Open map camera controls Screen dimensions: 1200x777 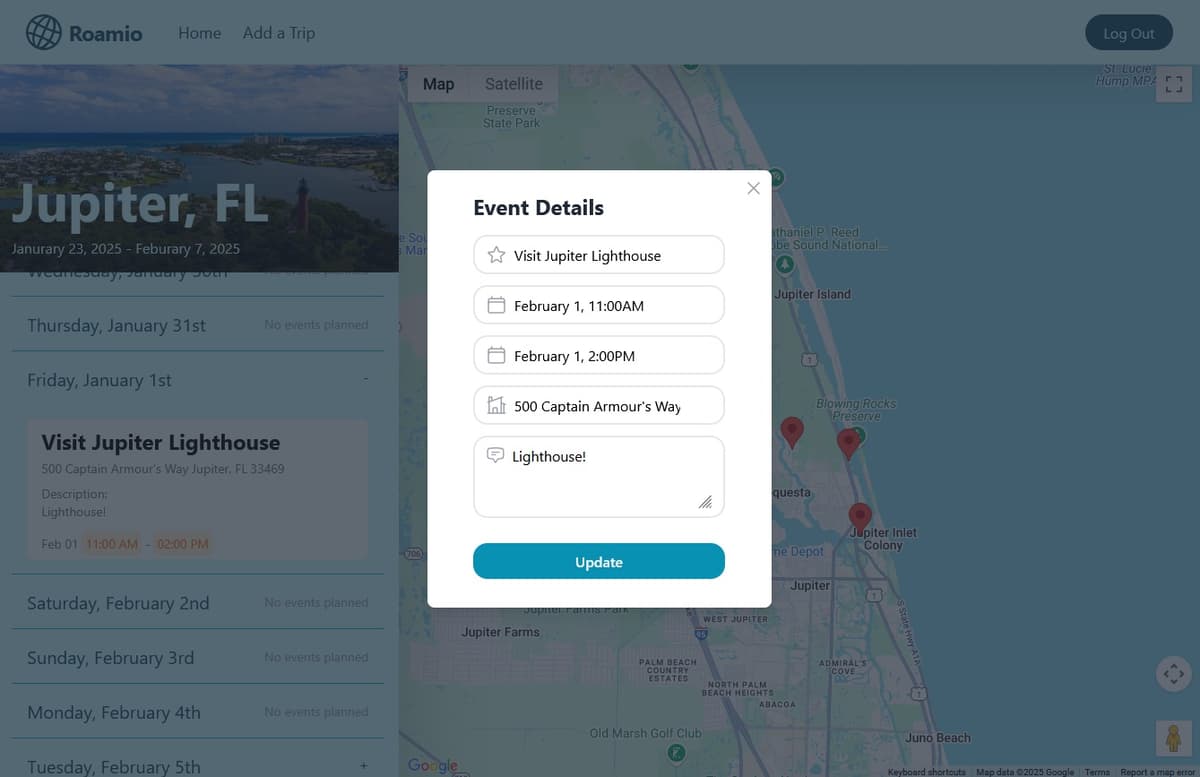[1173, 674]
